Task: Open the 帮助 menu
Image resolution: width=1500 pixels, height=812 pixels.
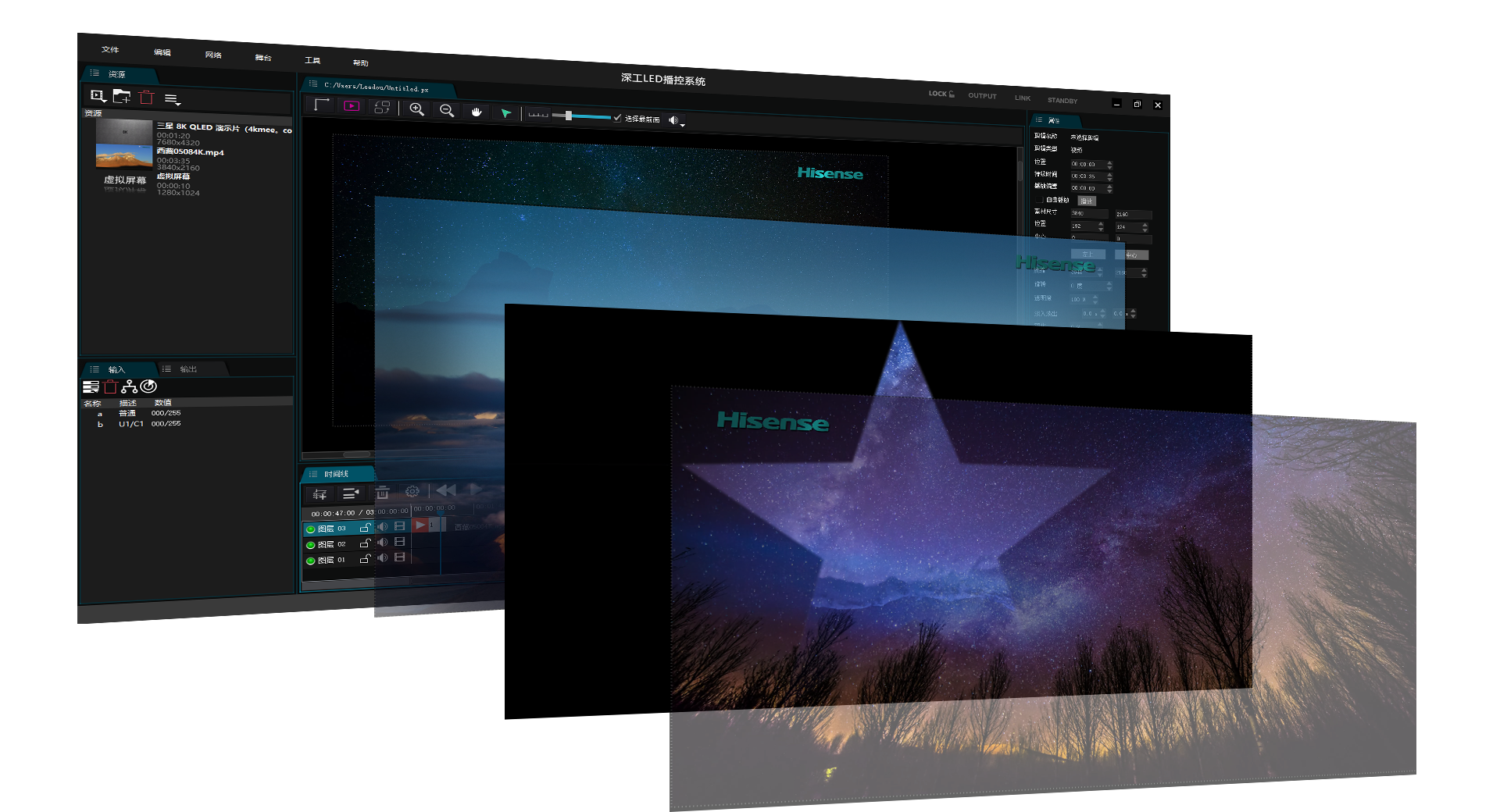Action: click(360, 63)
